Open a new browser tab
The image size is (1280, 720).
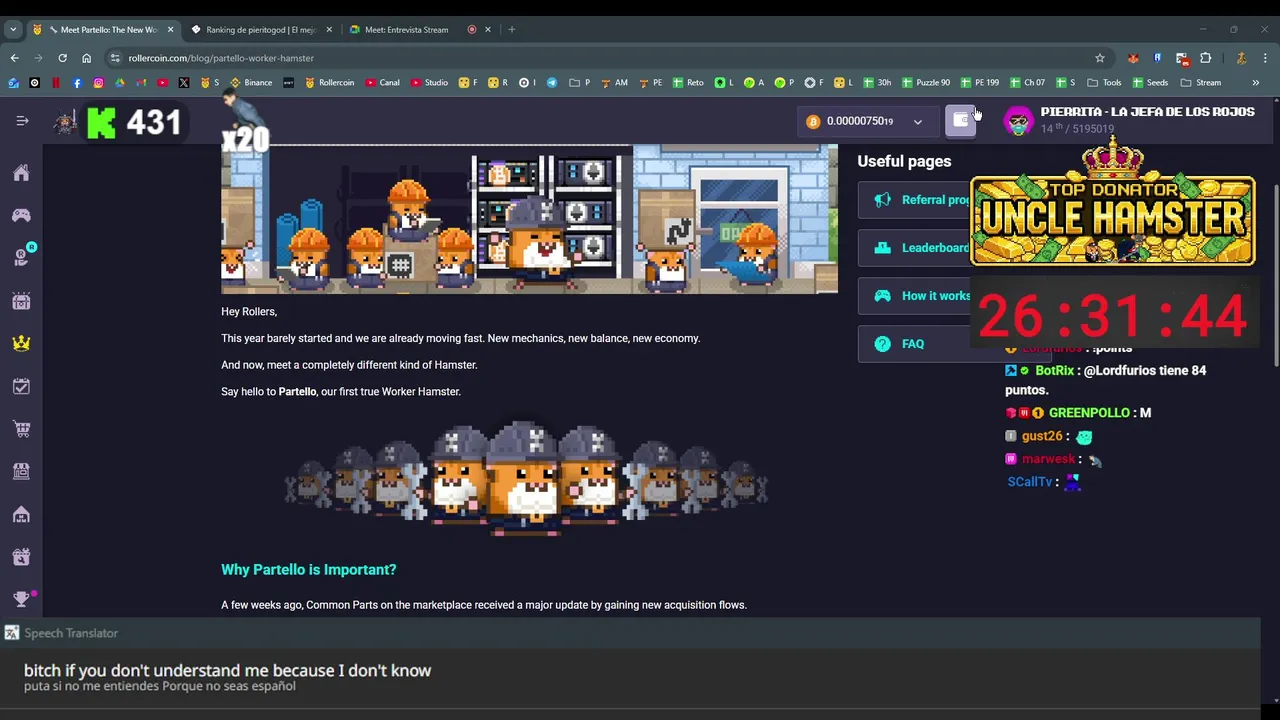[x=511, y=30]
